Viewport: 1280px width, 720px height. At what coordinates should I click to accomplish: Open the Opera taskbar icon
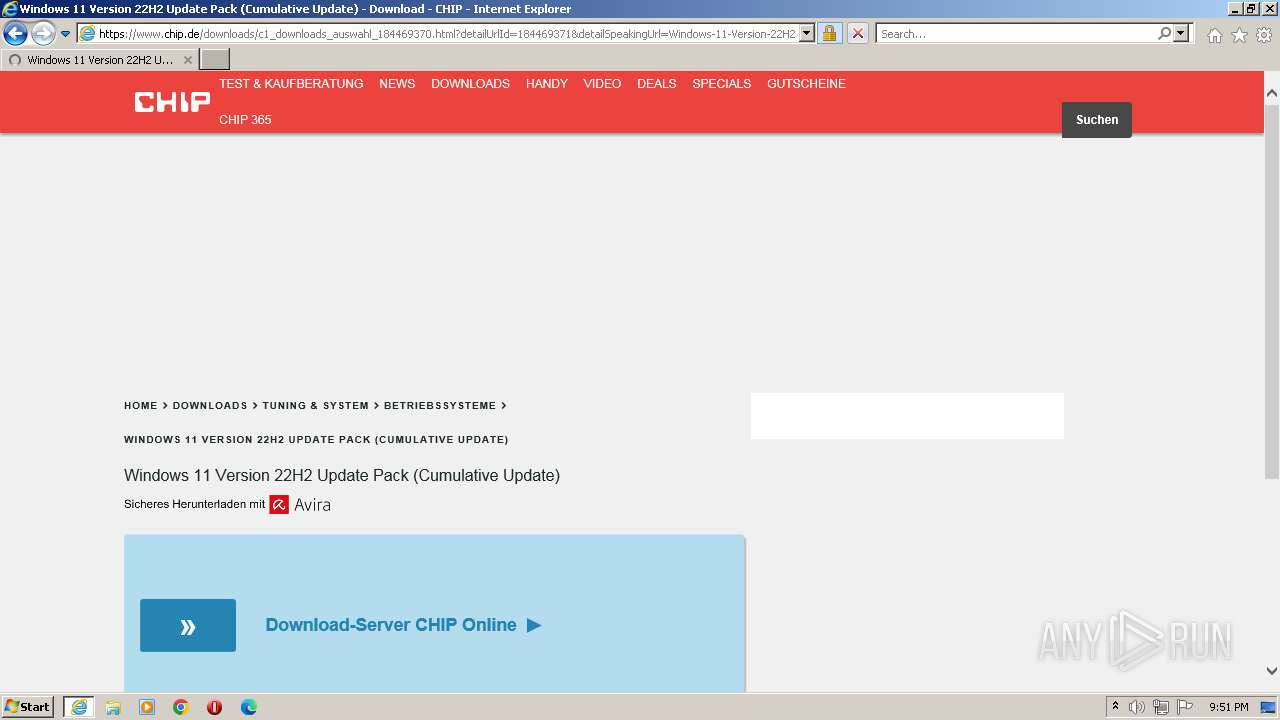214,707
